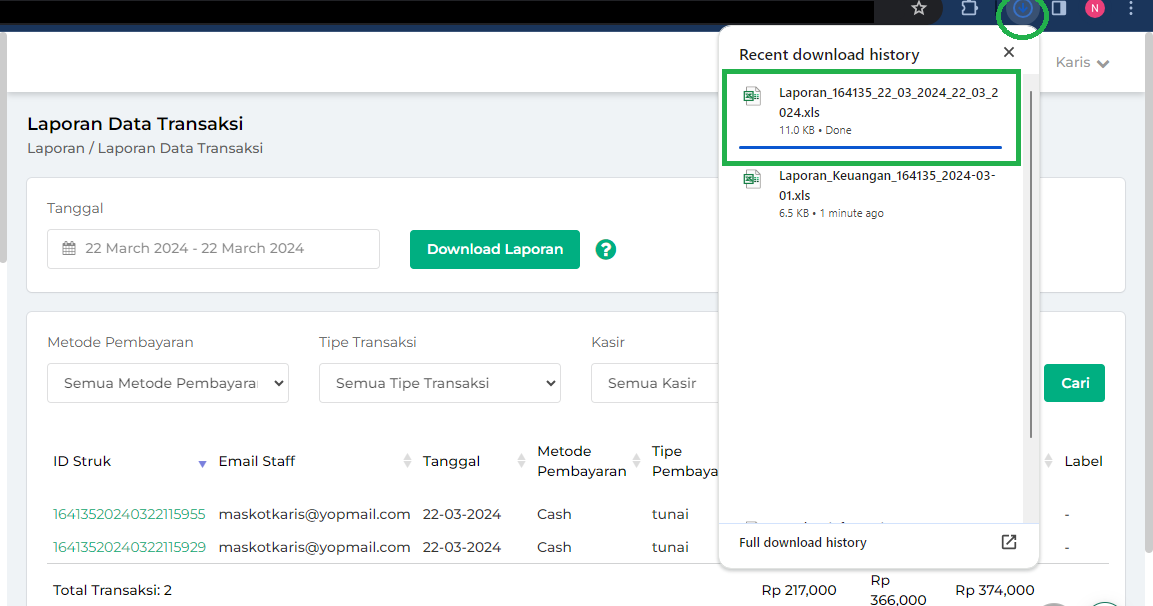Open Laporan_Keuangan_164135 downloaded file
The height and width of the screenshot is (606, 1153).
click(x=870, y=193)
